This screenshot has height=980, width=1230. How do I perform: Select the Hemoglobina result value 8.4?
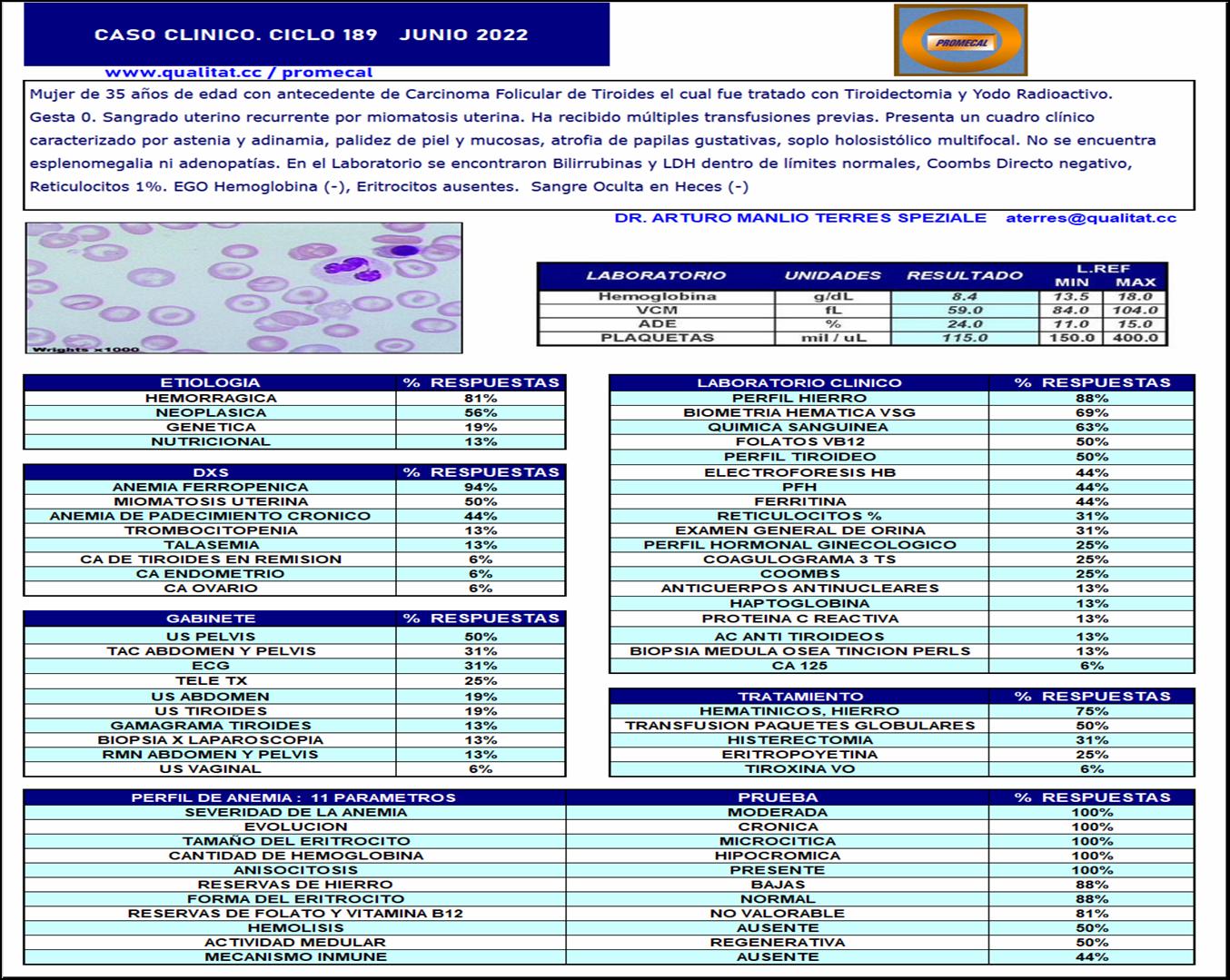pyautogui.click(x=965, y=296)
